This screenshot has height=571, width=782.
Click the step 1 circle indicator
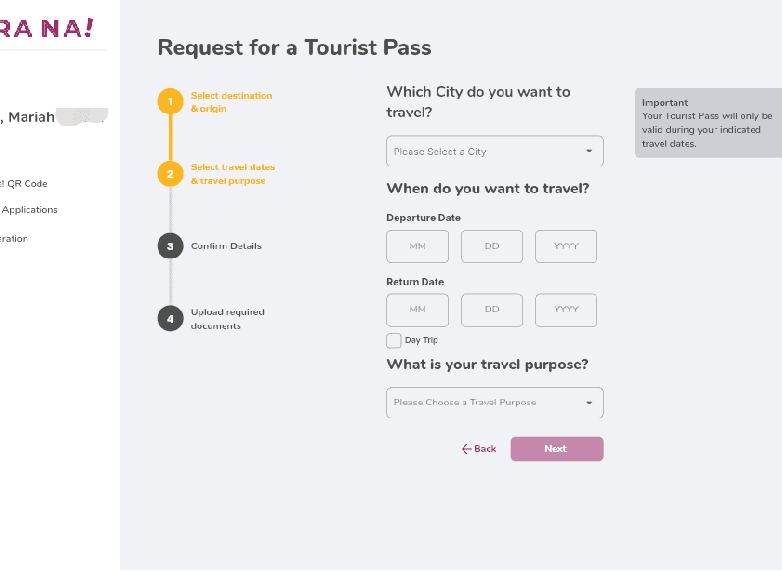[x=171, y=102]
